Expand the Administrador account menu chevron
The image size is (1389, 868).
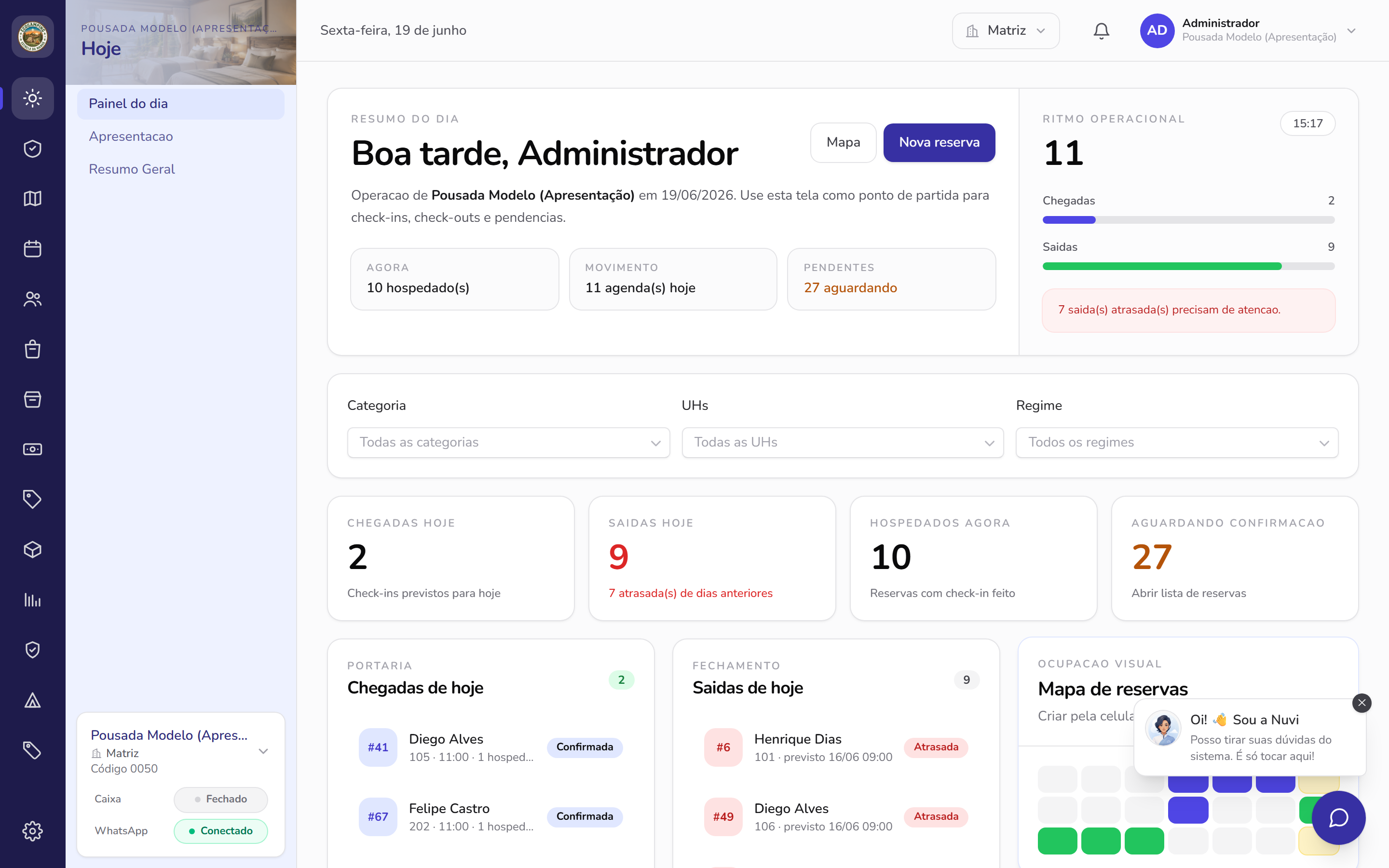click(1351, 30)
